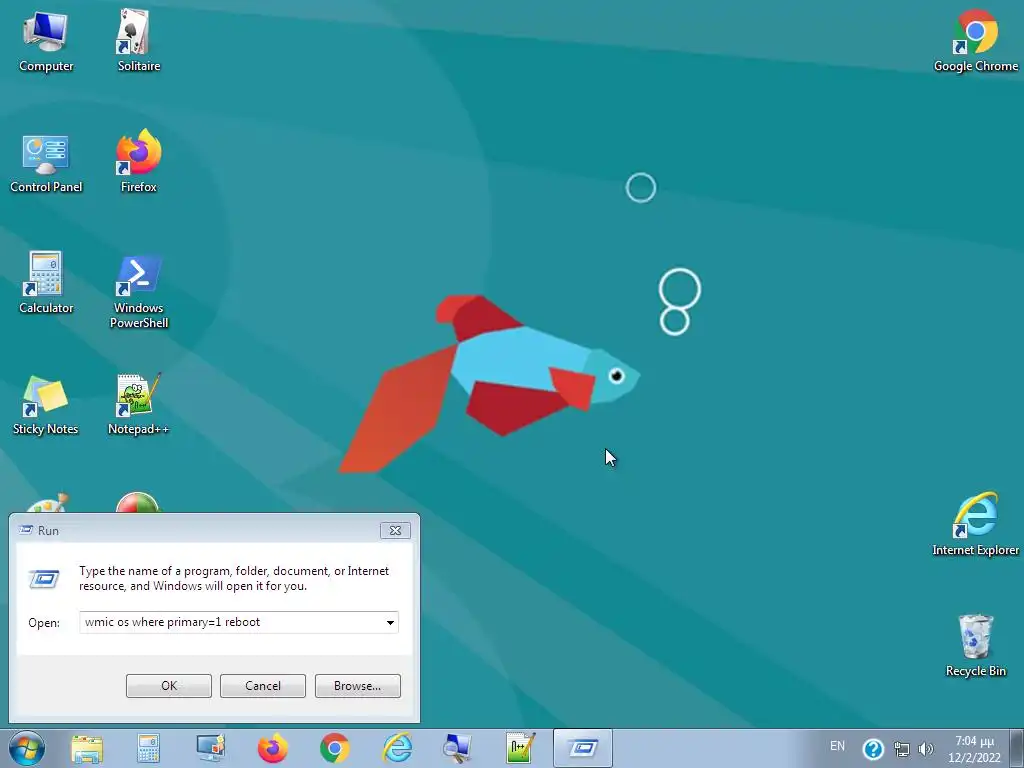The width and height of the screenshot is (1024, 768).
Task: Click the Notepad++ desktop shortcut
Action: pyautogui.click(x=138, y=405)
